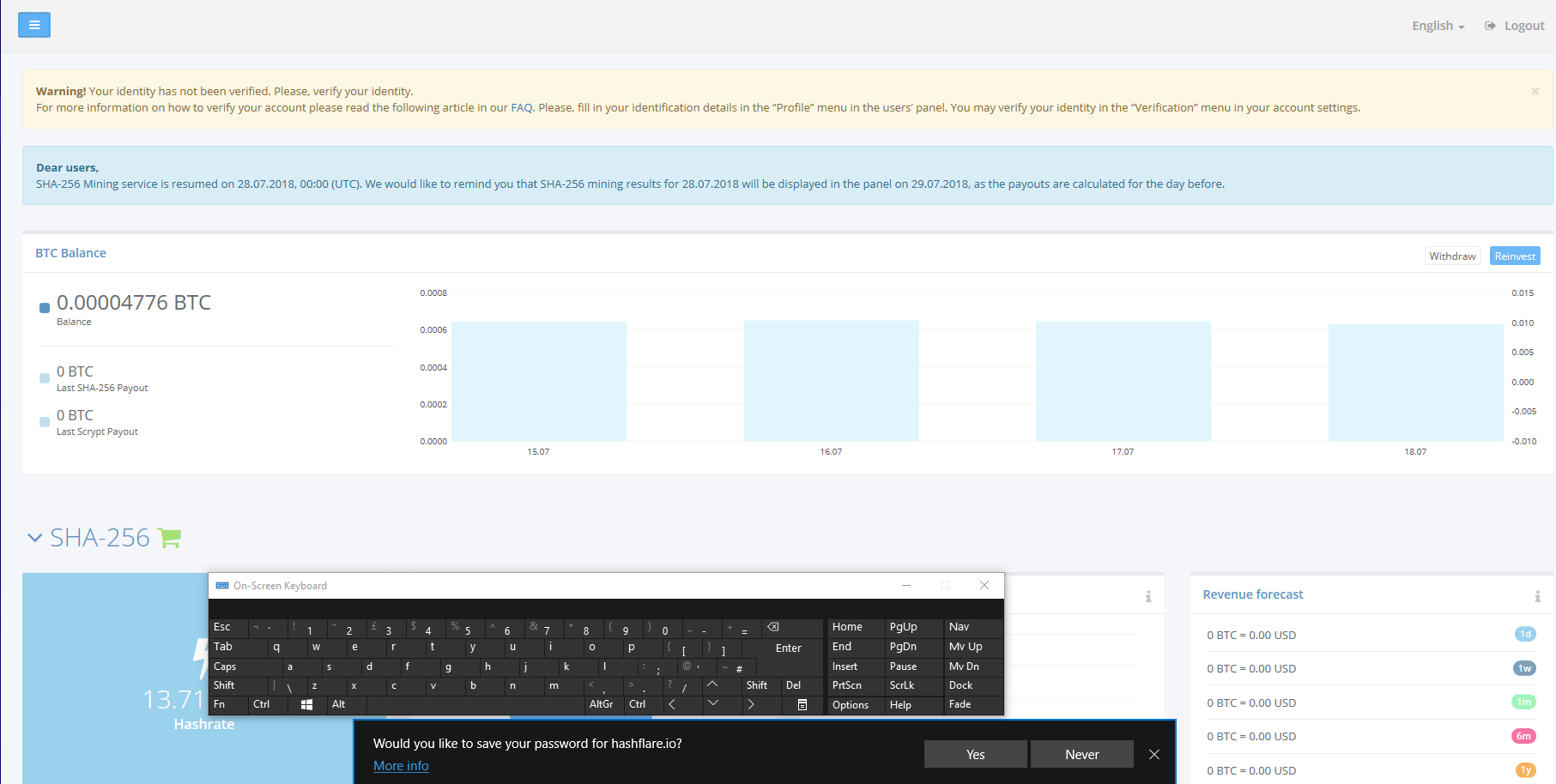Click the Reinvest button
The height and width of the screenshot is (784, 1556).
tap(1515, 256)
